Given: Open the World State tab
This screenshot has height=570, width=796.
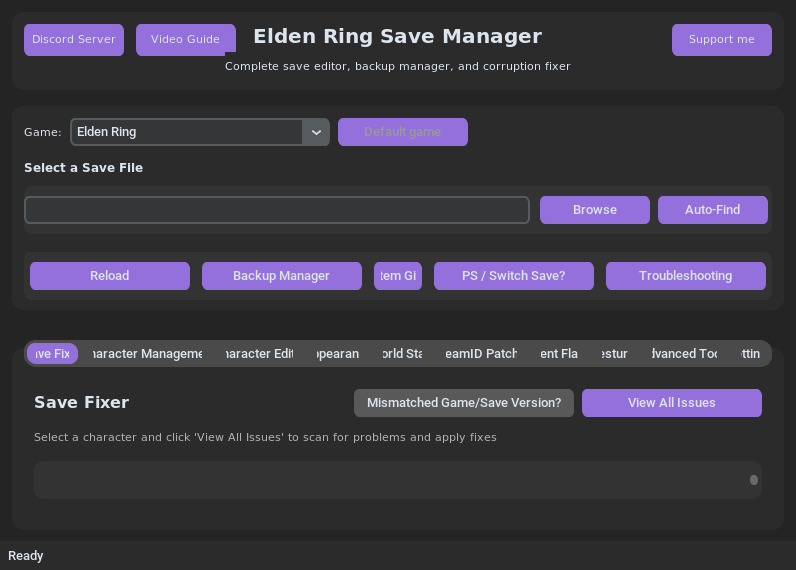Looking at the screenshot, I should 402,354.
